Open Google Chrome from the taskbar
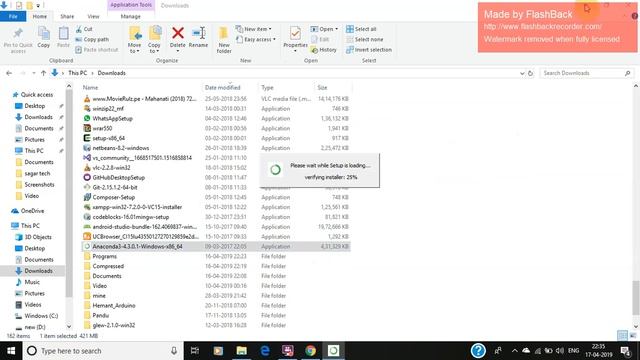This screenshot has width=640, height=360. point(311,351)
